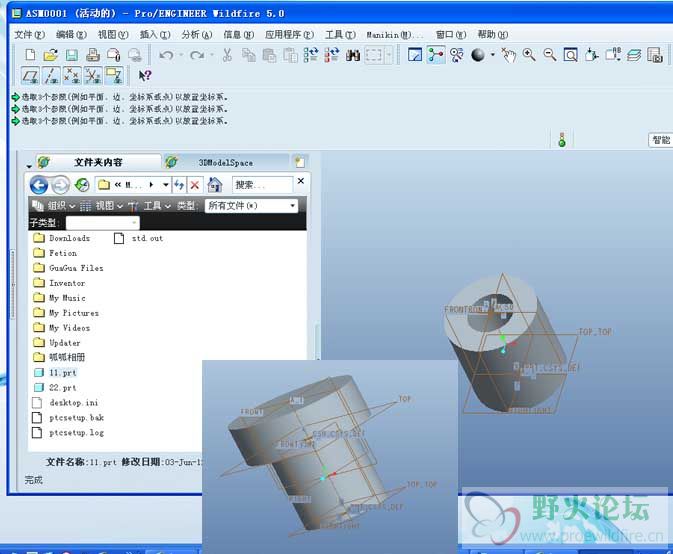The width and height of the screenshot is (673, 554).
Task: Open the Manikin menu
Action: coord(394,34)
